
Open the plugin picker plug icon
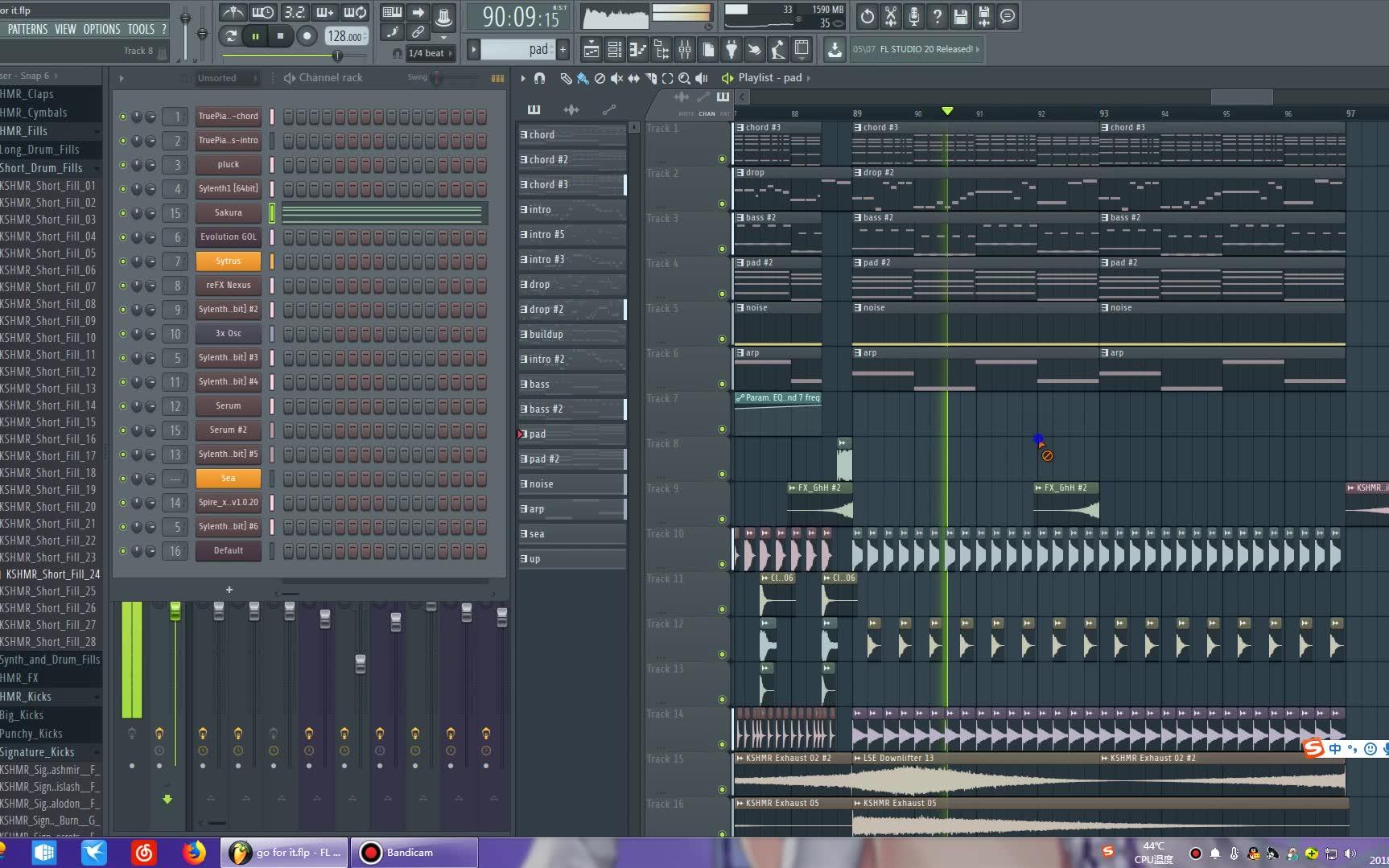tap(731, 50)
